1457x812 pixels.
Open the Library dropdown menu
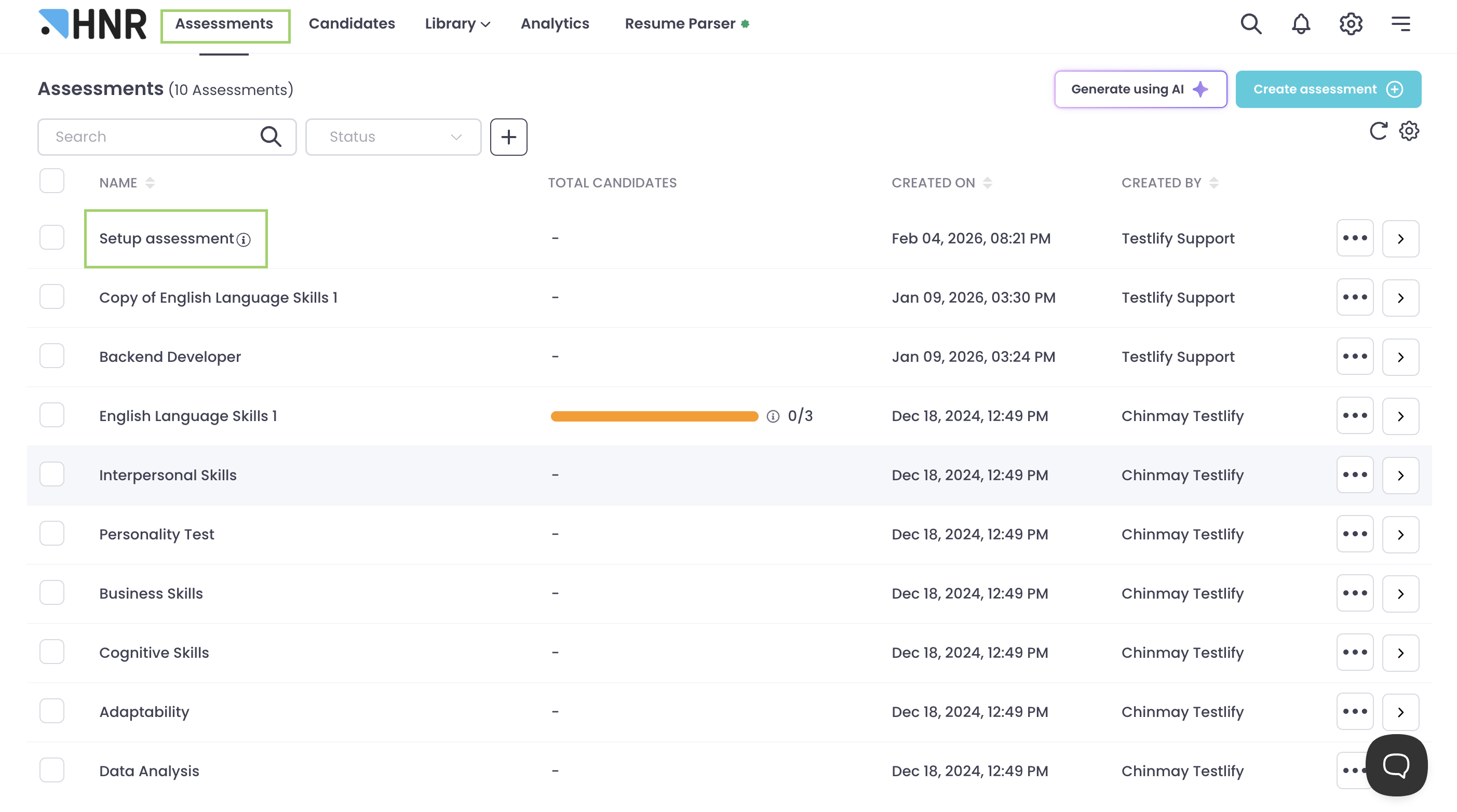point(457,24)
